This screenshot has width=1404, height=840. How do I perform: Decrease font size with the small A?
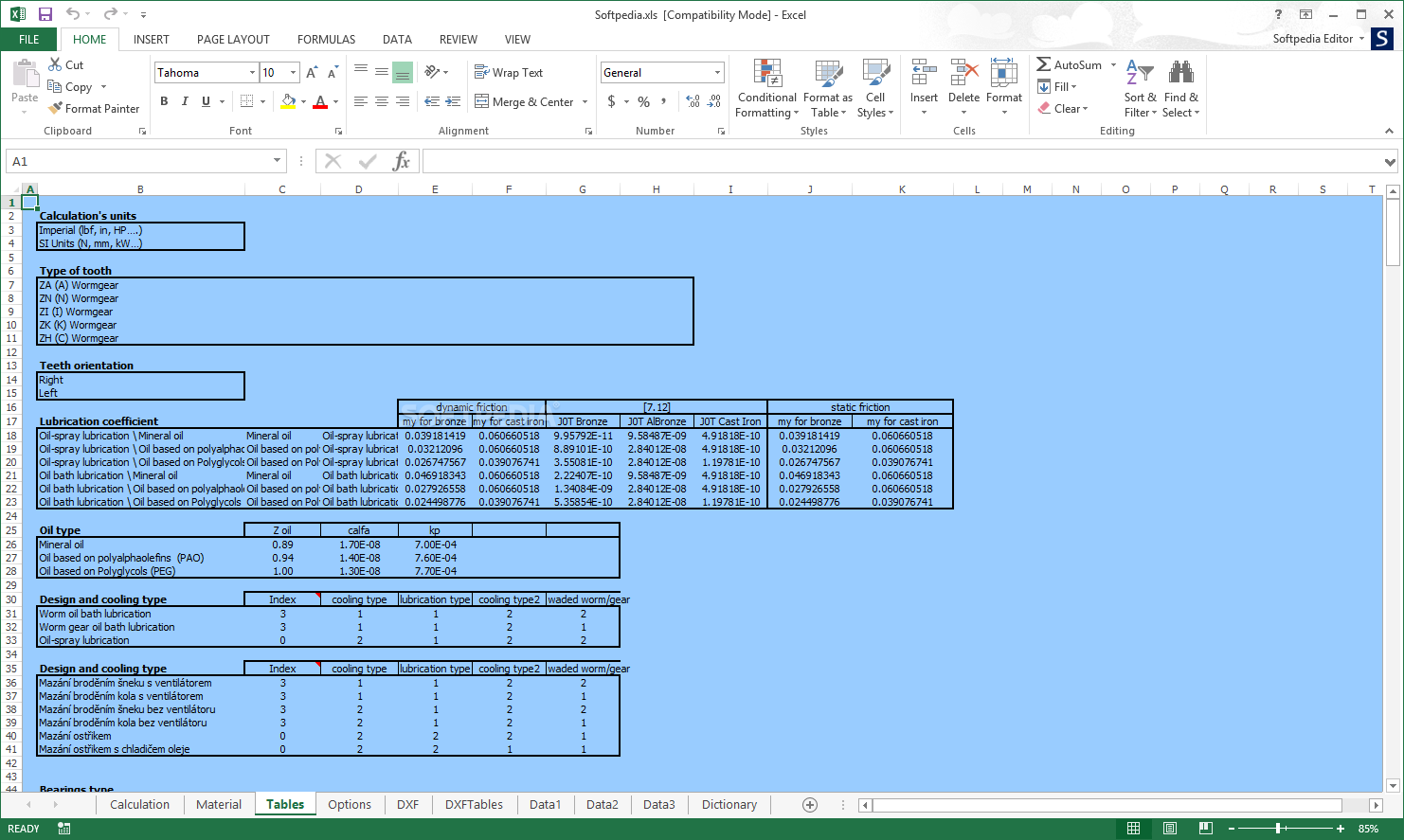(333, 72)
